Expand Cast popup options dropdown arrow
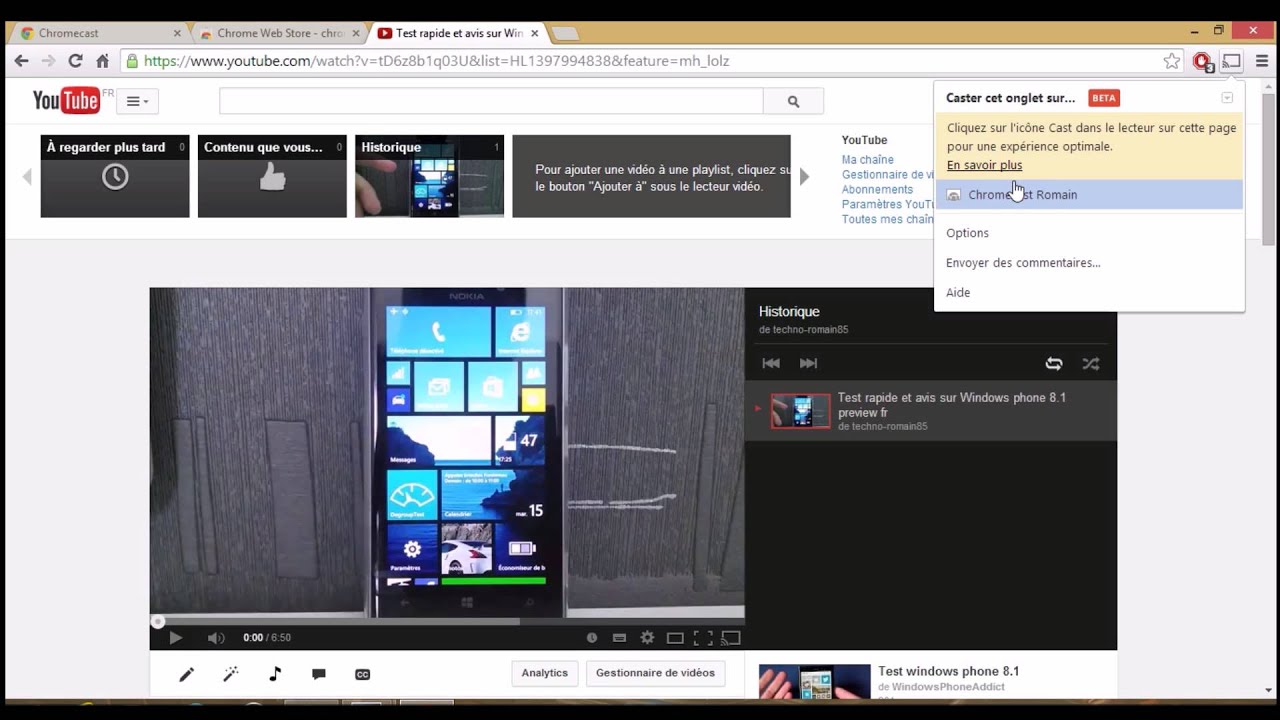The image size is (1280, 720). pyautogui.click(x=1227, y=98)
